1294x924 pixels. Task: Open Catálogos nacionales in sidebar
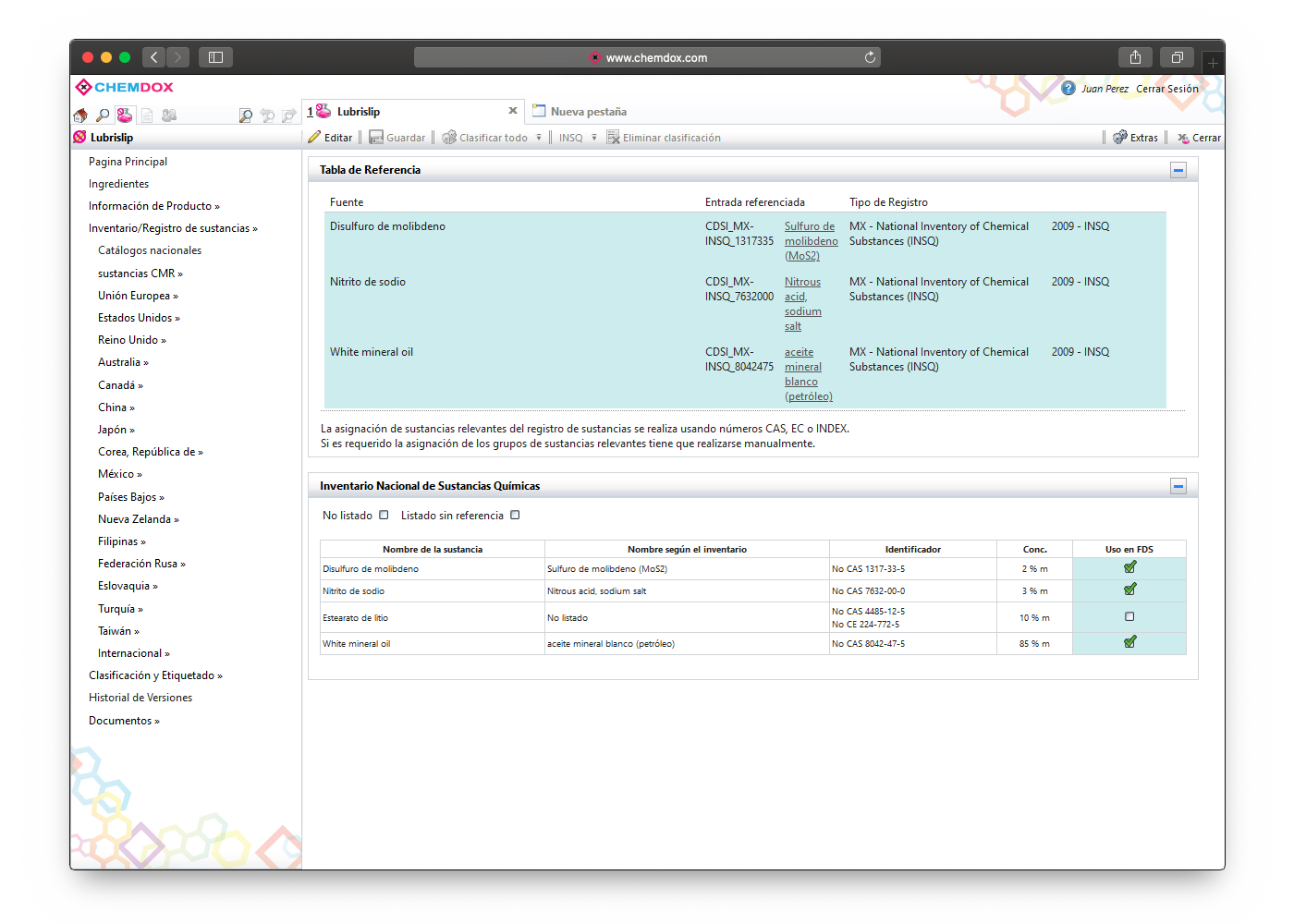150,250
